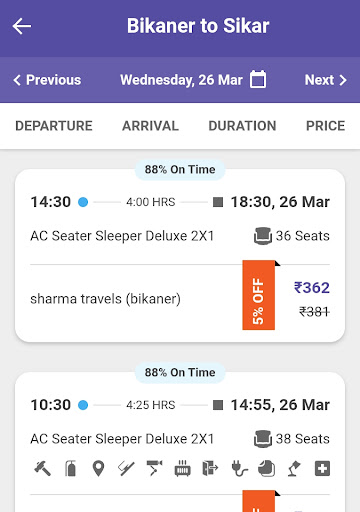The image size is (360, 512).
Task: Go to the Next day
Action: (326, 80)
